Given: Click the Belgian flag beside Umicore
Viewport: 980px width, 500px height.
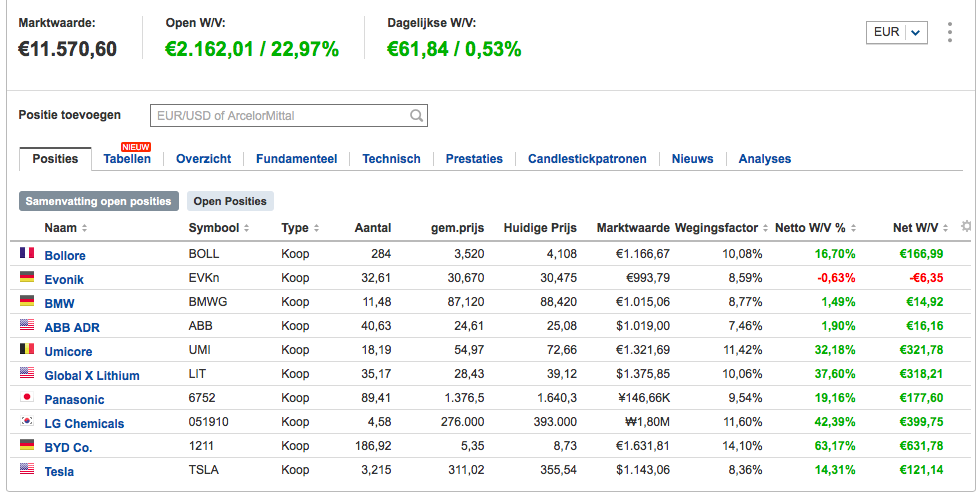Looking at the screenshot, I should pyautogui.click(x=27, y=349).
